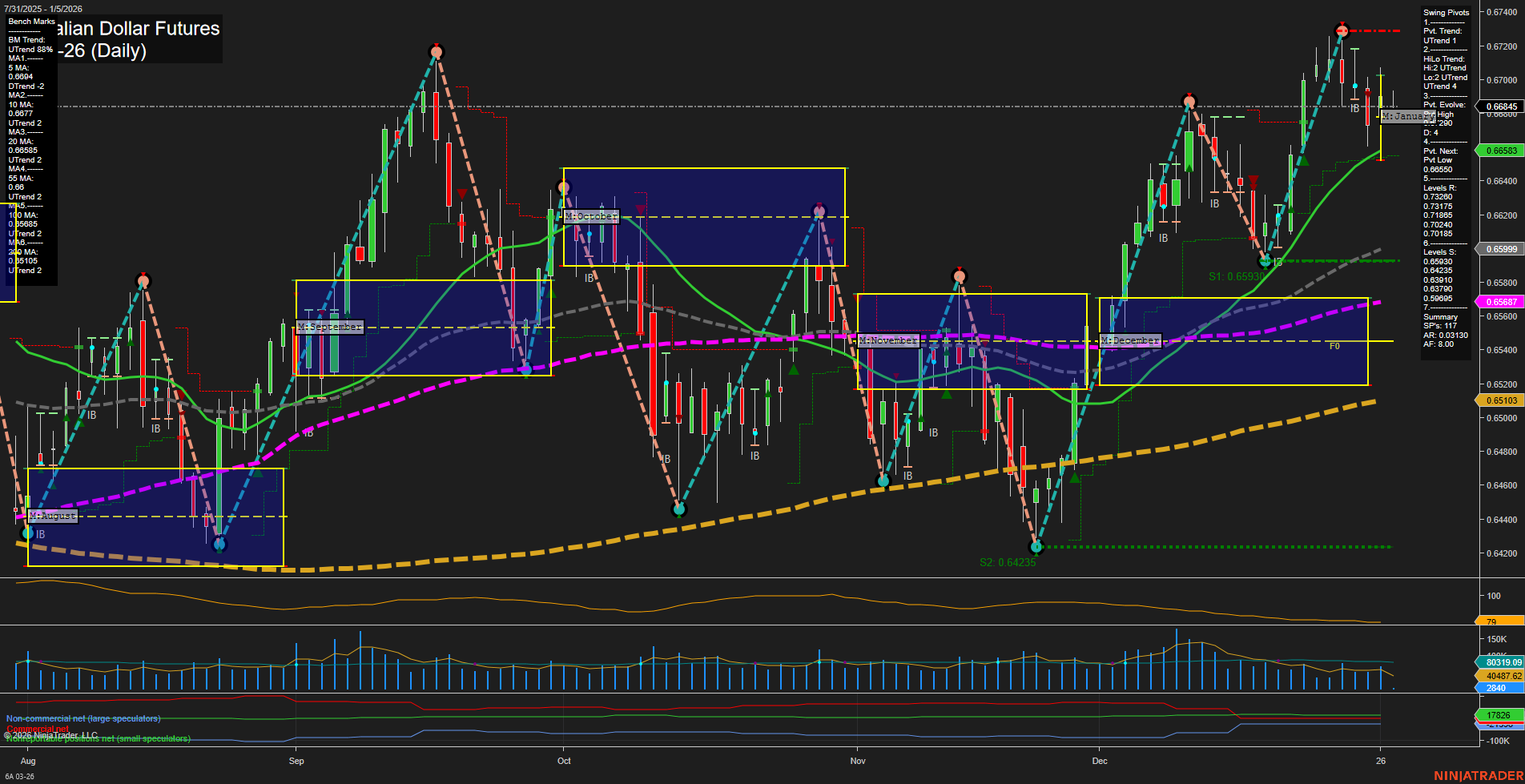Click the red down-arrow sell marker in October

pos(641,209)
